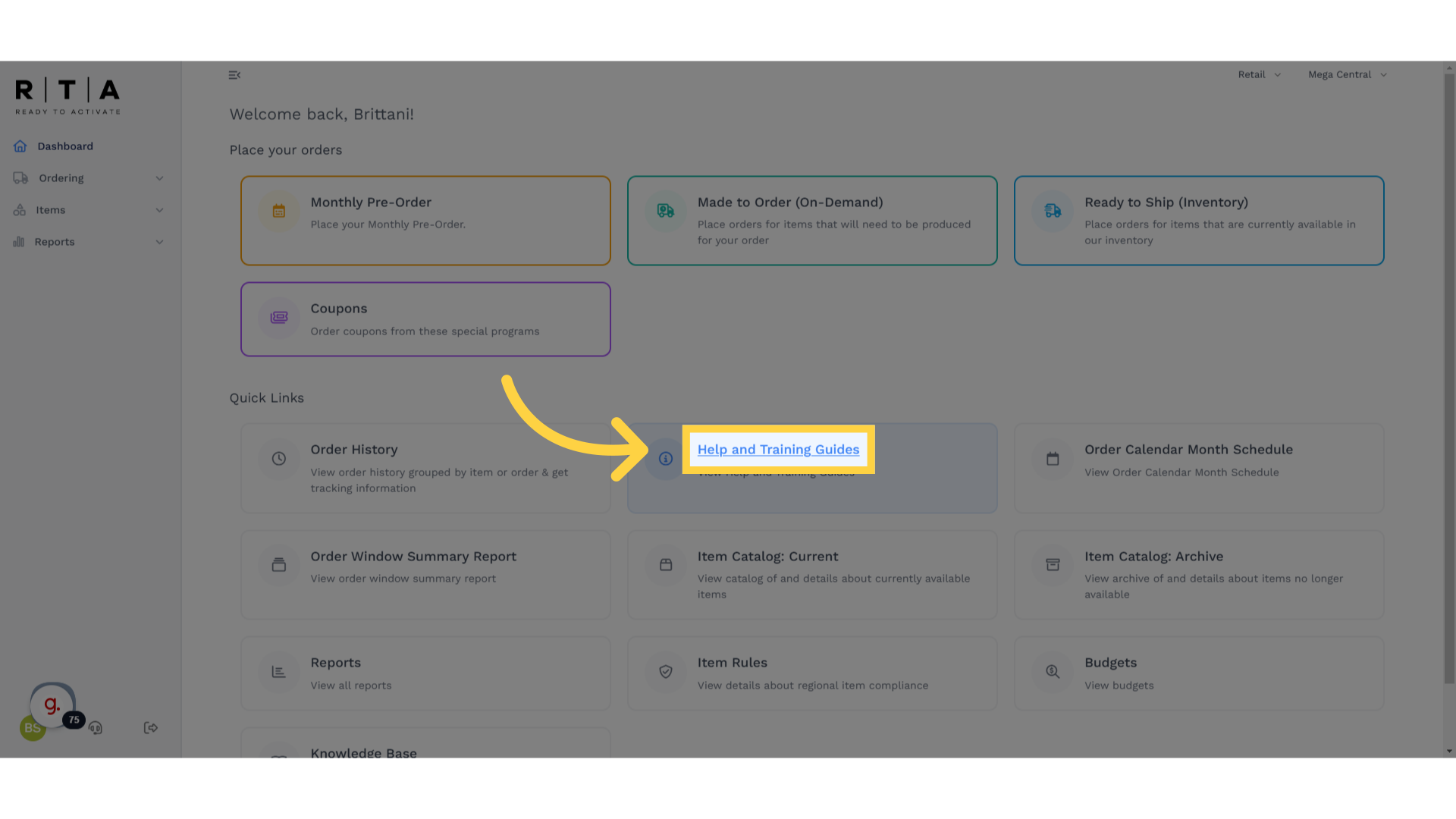The width and height of the screenshot is (1456, 819).
Task: Click the Made to Order truck icon
Action: (666, 211)
